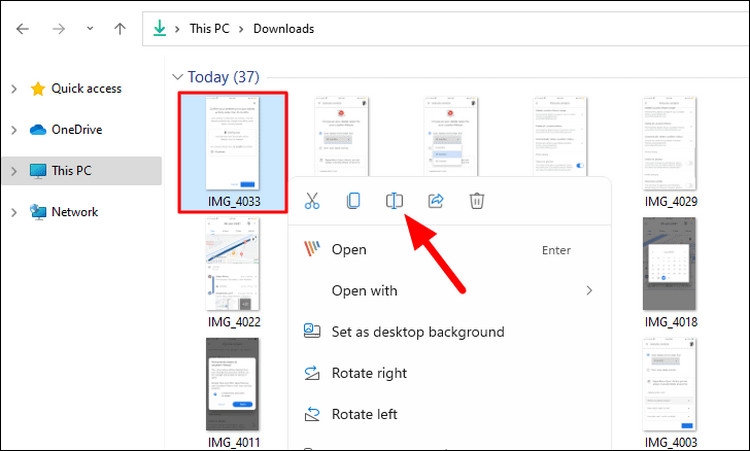Click the IMG_4033 file name
This screenshot has height=451, width=750.
pyautogui.click(x=234, y=201)
